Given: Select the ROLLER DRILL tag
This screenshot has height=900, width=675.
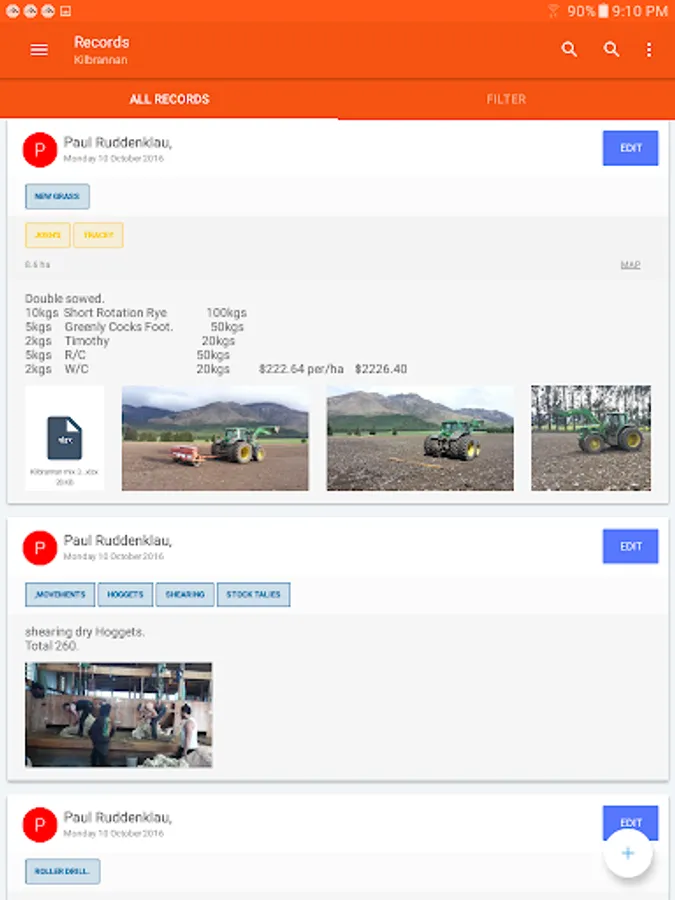Looking at the screenshot, I should coord(62,871).
